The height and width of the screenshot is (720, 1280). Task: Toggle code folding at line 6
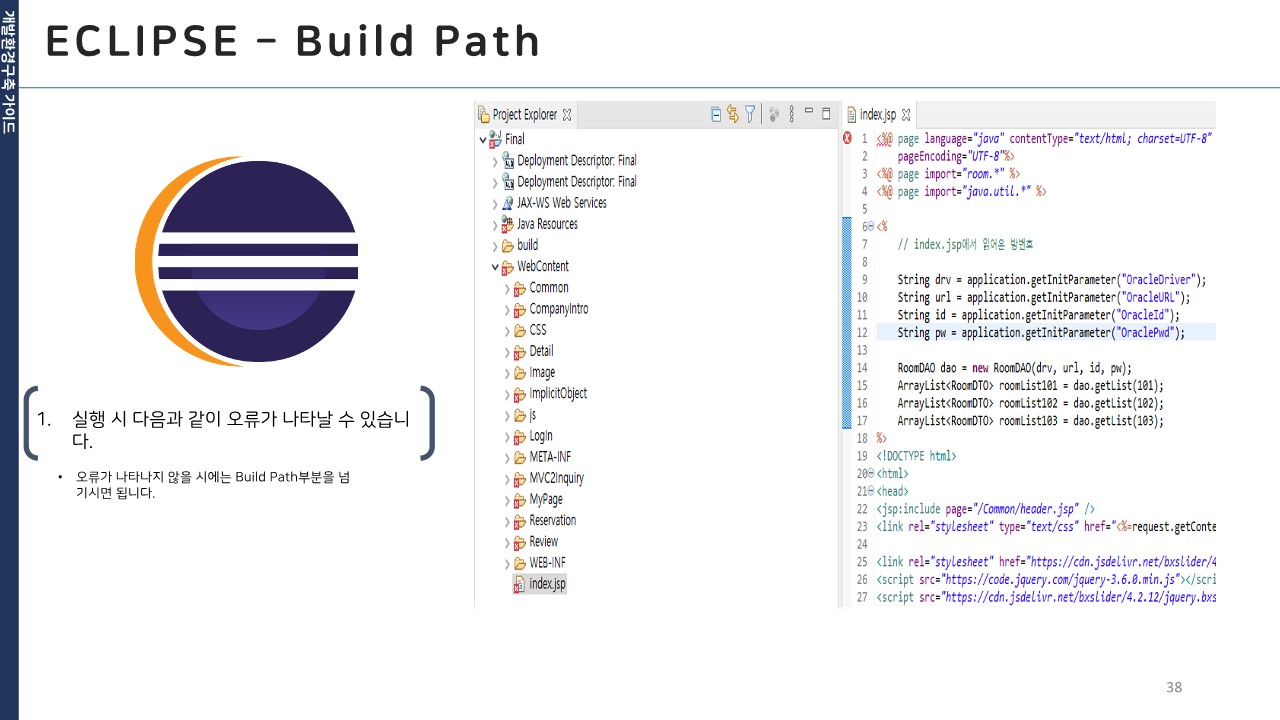tap(869, 227)
